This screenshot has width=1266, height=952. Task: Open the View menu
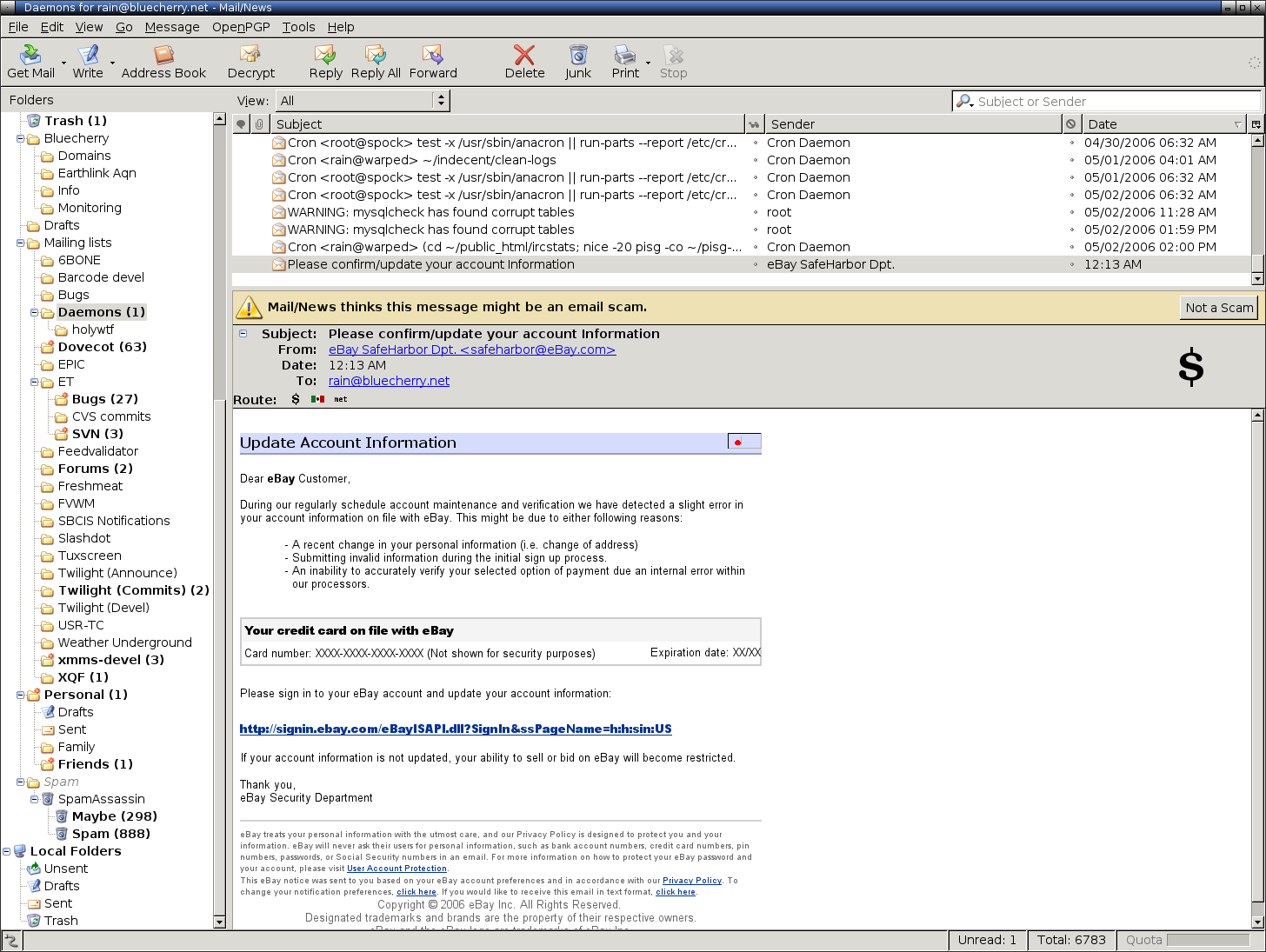pos(89,27)
